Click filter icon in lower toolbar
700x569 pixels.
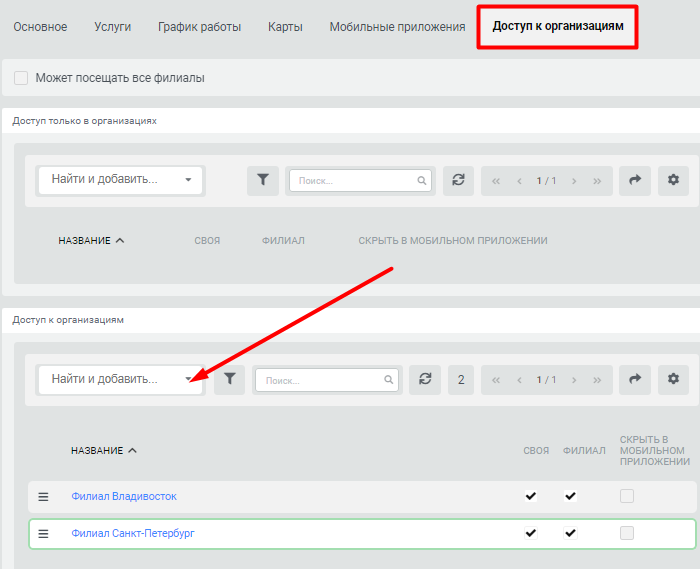tap(229, 380)
